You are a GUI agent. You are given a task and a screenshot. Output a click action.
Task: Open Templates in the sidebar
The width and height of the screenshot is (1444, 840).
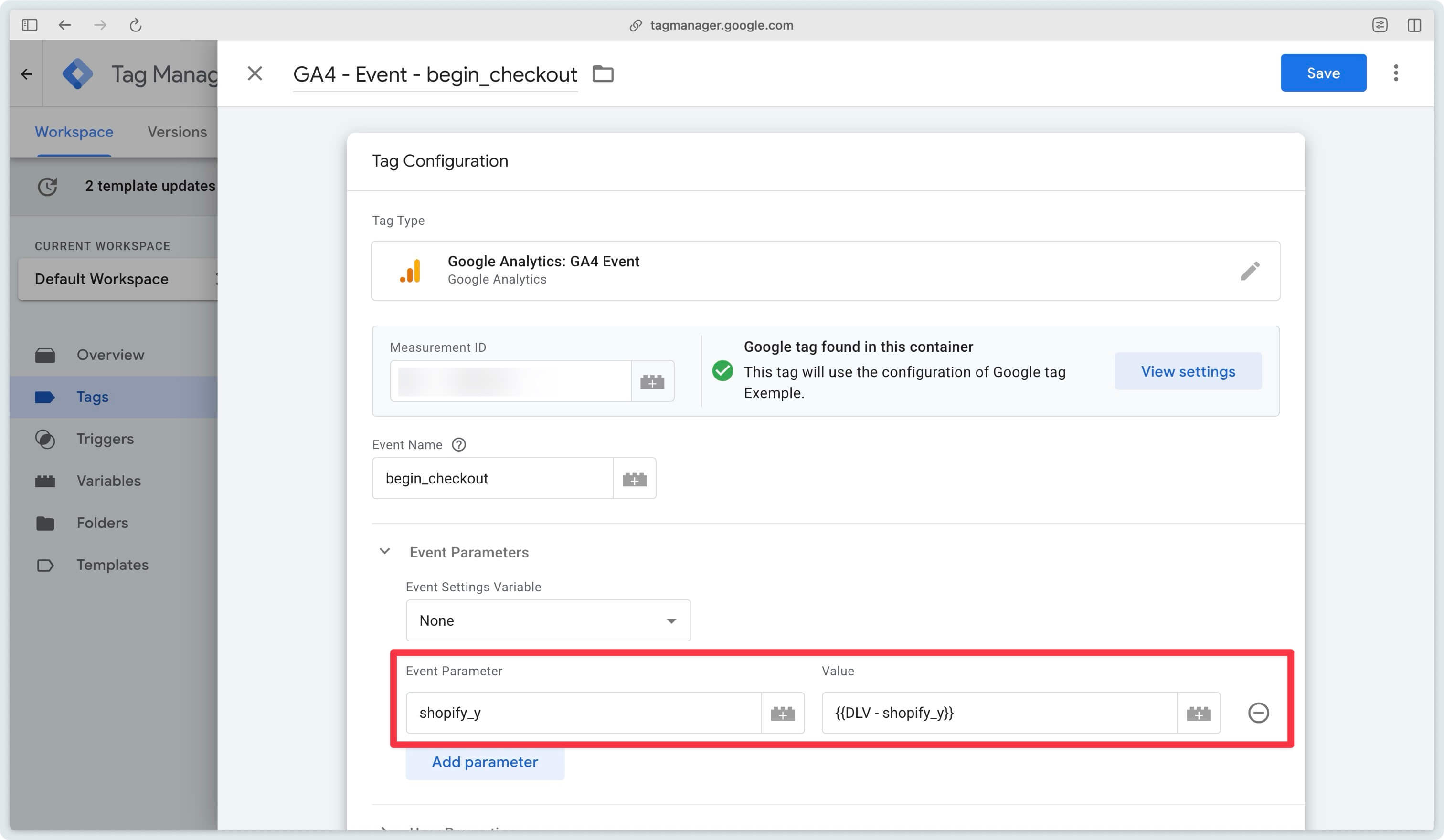[114, 565]
